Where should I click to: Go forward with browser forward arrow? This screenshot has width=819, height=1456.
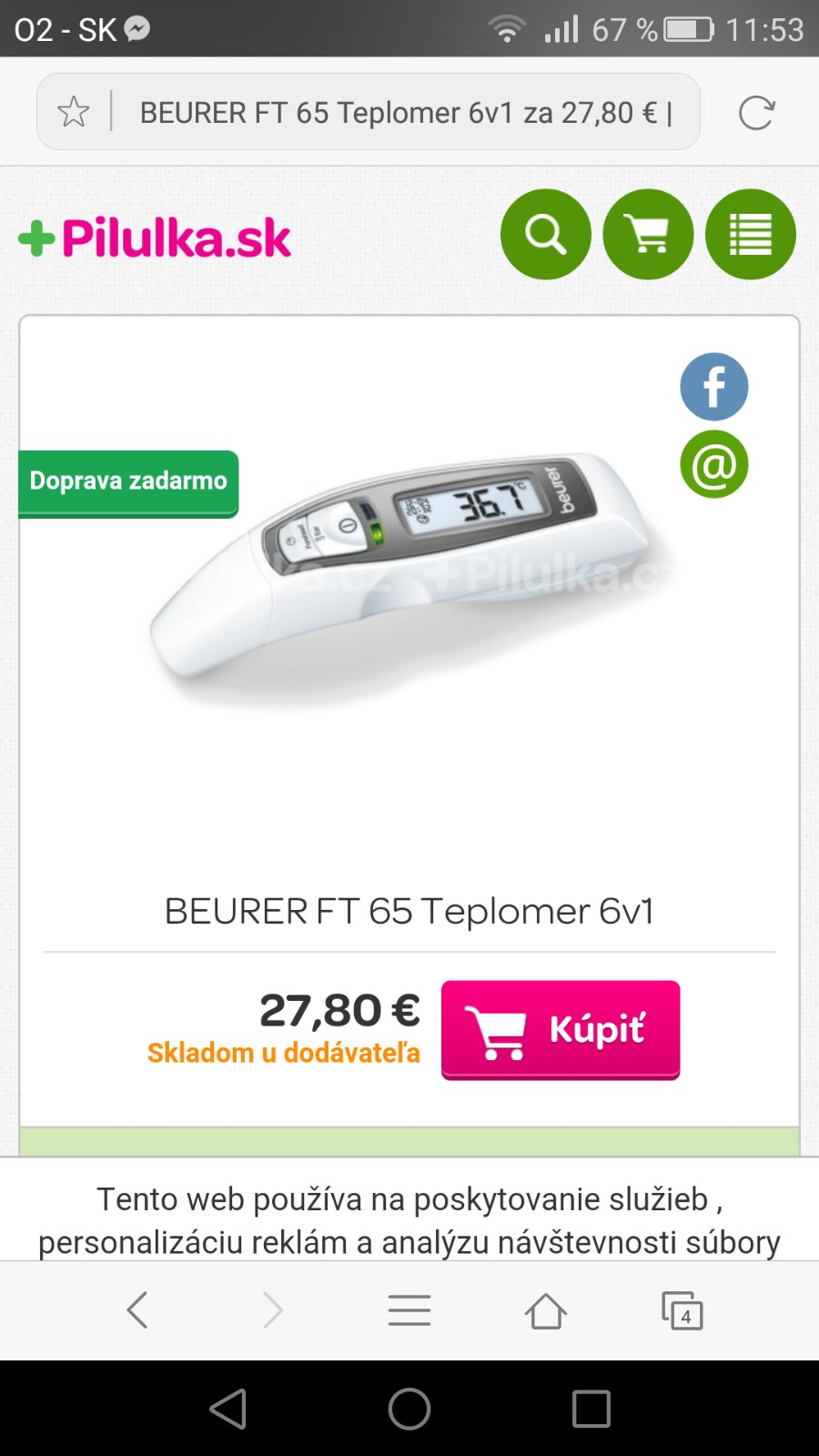(273, 1310)
